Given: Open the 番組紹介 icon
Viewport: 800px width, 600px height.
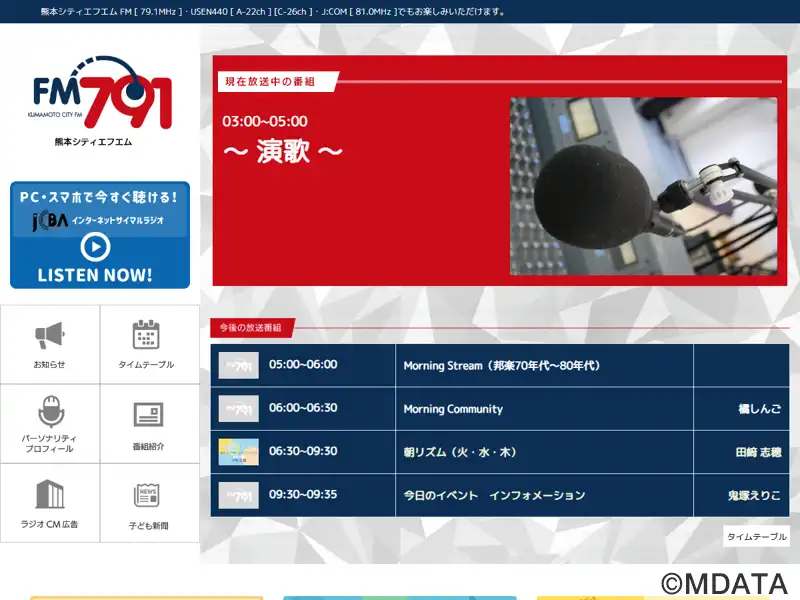Looking at the screenshot, I should point(148,415).
